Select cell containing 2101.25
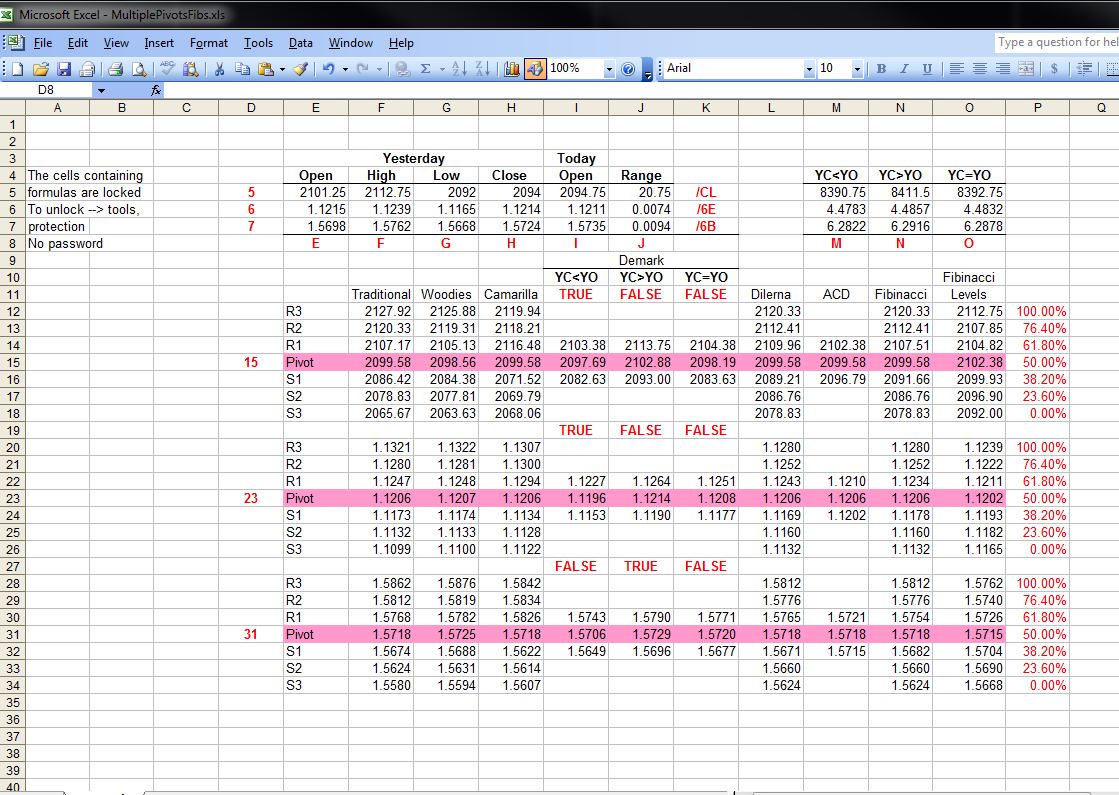The height and width of the screenshot is (795, 1119). coord(315,193)
